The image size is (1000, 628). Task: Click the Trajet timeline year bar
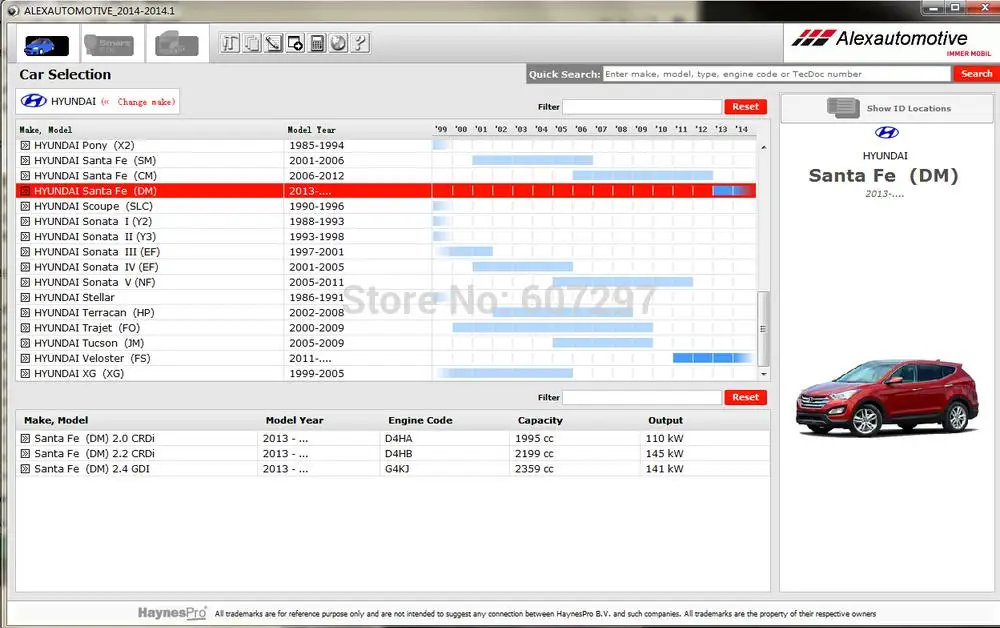[x=552, y=328]
